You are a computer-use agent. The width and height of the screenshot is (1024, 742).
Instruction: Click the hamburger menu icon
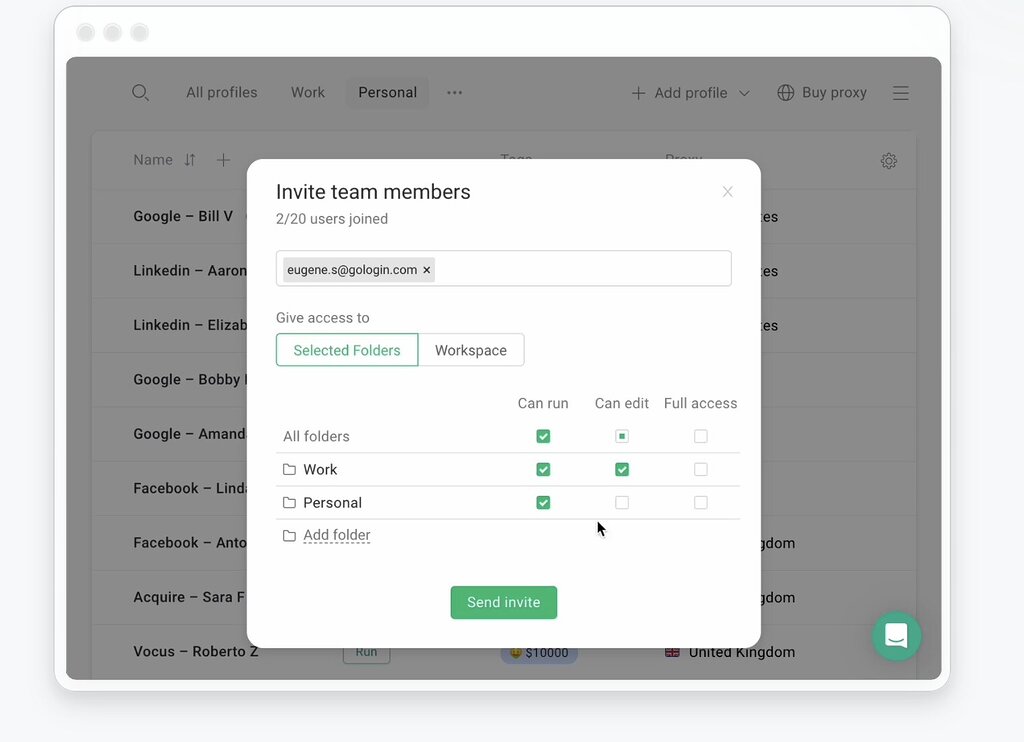click(900, 93)
